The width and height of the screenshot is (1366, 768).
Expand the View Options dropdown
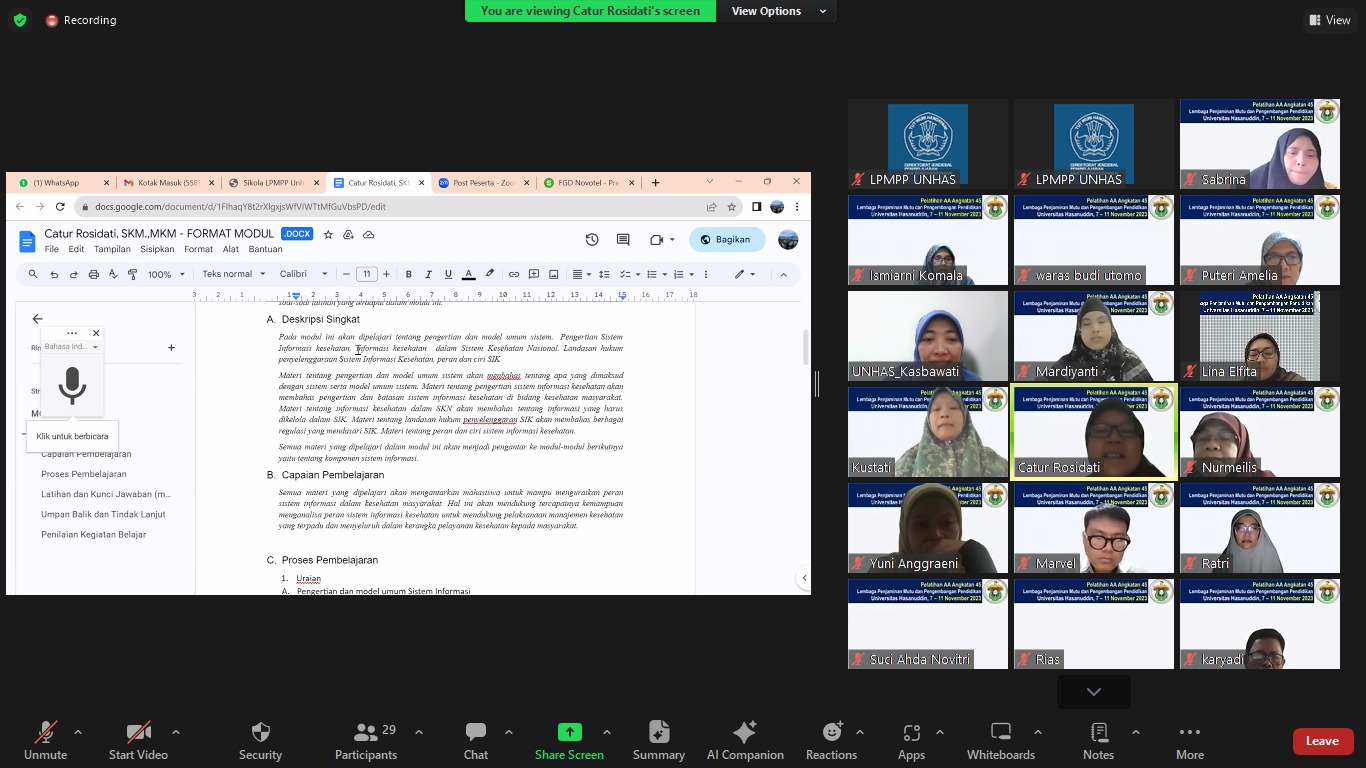tap(779, 11)
